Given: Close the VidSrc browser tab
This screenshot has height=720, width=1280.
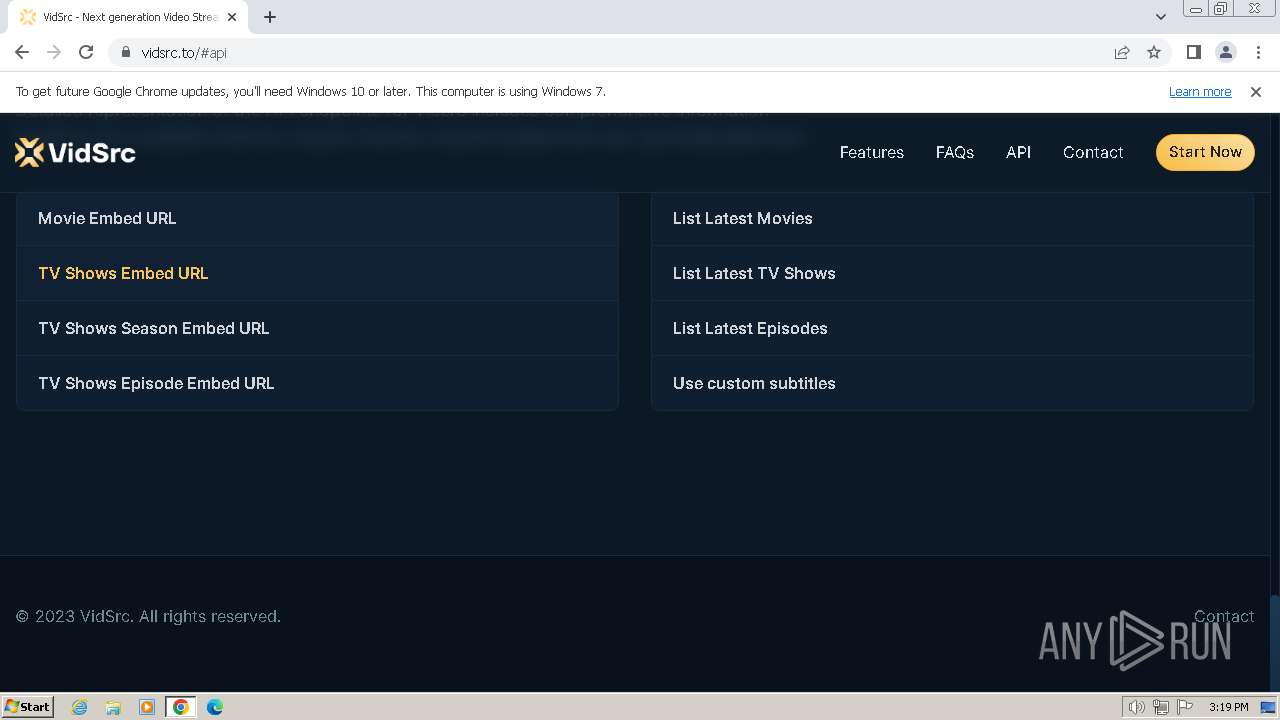Looking at the screenshot, I should click(232, 17).
